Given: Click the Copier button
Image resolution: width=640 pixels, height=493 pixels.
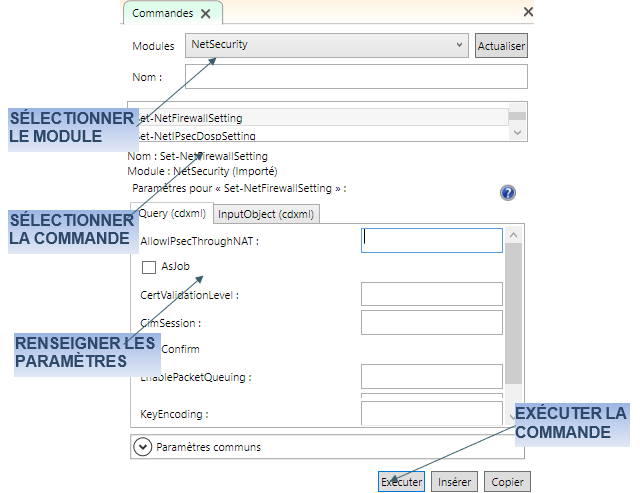Looking at the screenshot, I should click(x=508, y=482).
